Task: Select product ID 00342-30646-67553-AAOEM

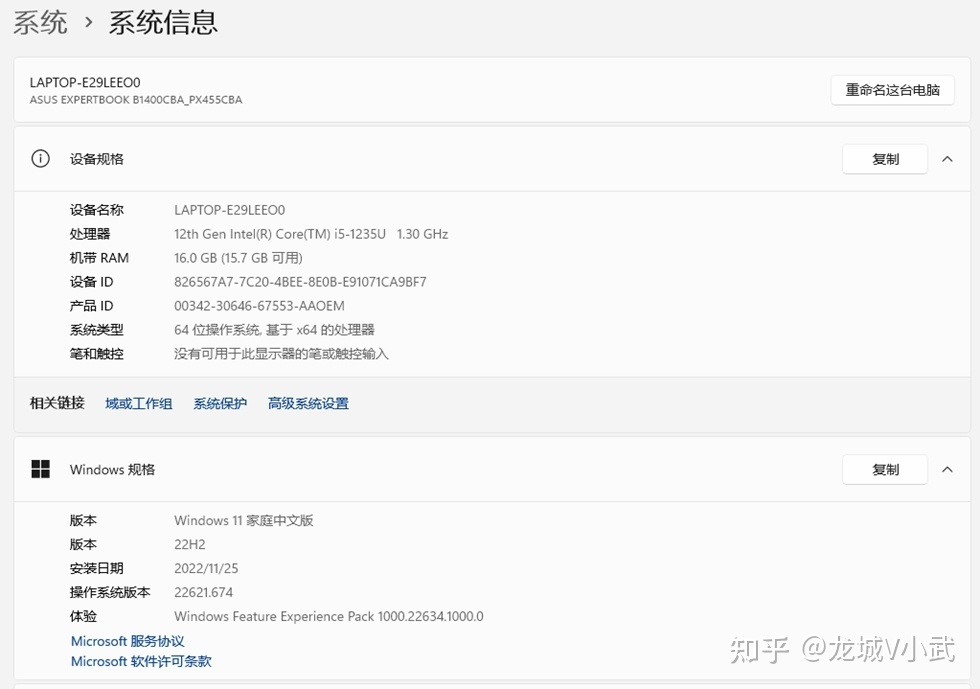Action: coord(259,306)
